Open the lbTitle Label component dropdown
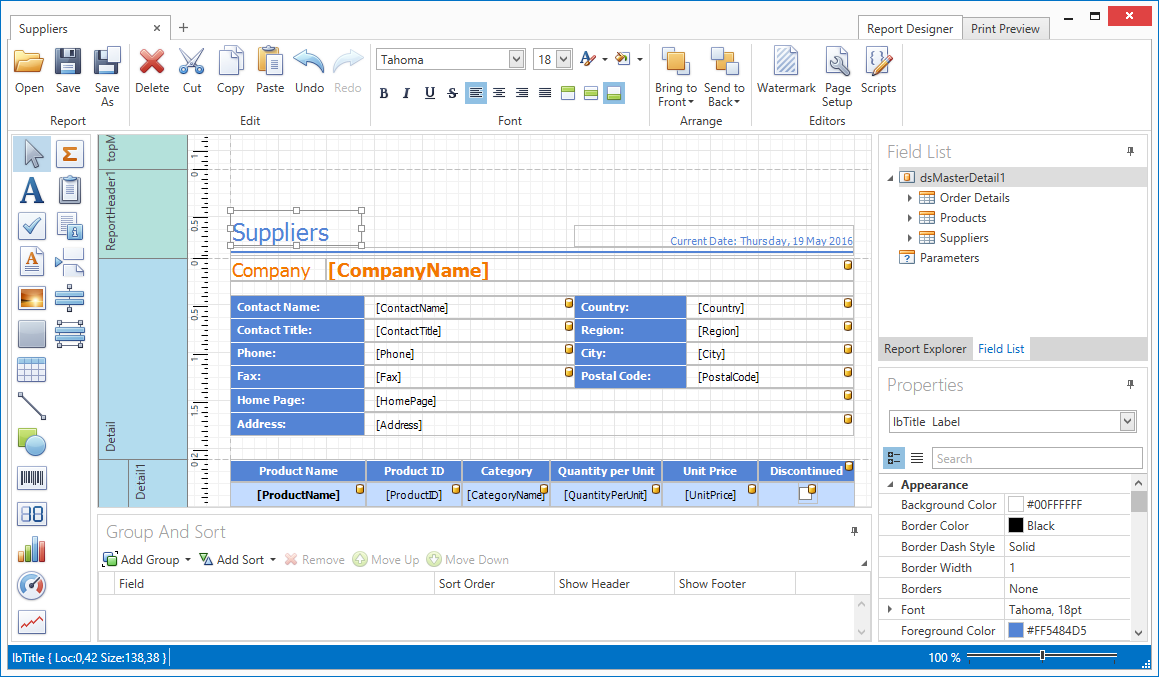Viewport: 1159px width, 677px height. point(1127,422)
